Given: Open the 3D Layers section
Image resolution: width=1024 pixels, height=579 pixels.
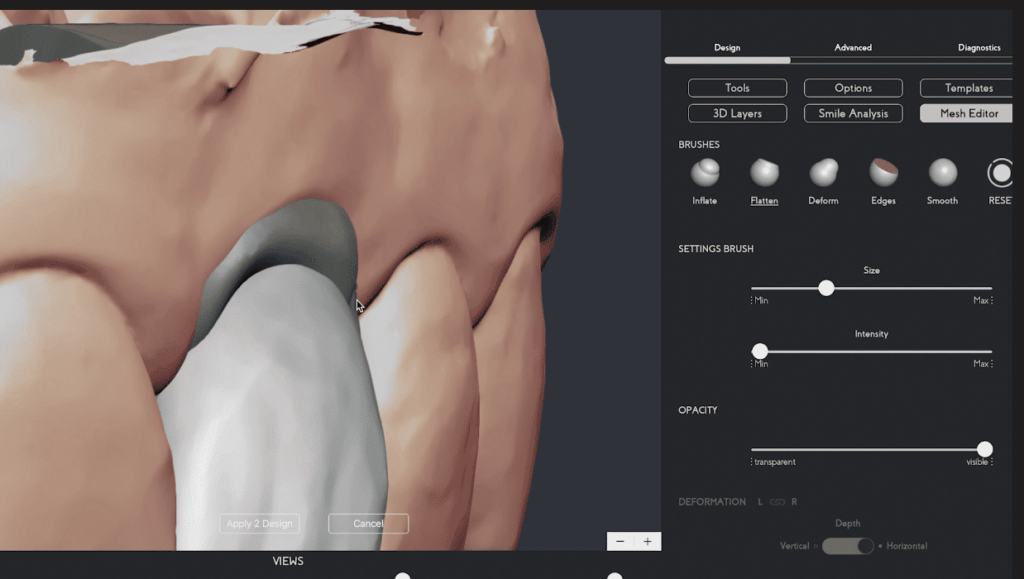Looking at the screenshot, I should (x=737, y=114).
